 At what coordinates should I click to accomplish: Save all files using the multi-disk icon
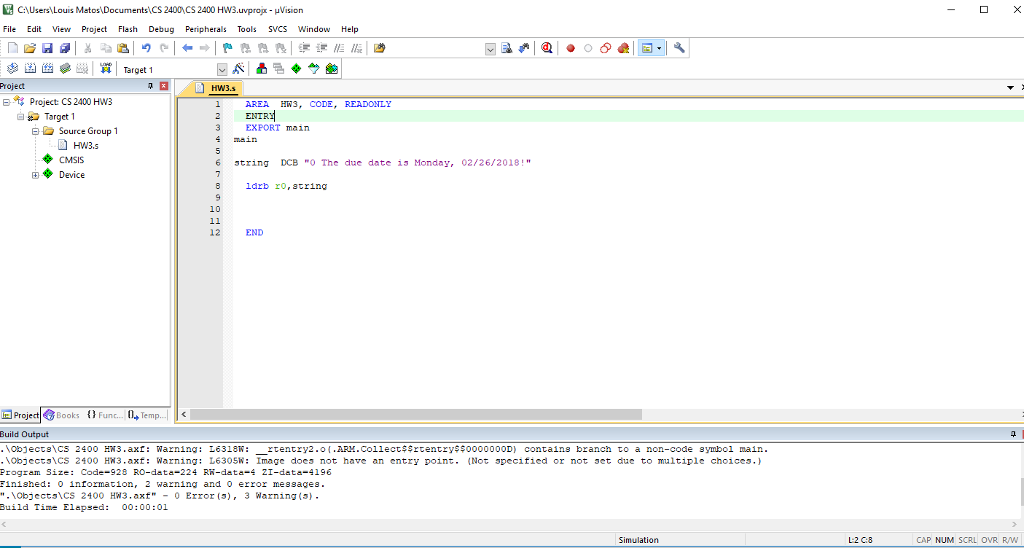point(65,48)
